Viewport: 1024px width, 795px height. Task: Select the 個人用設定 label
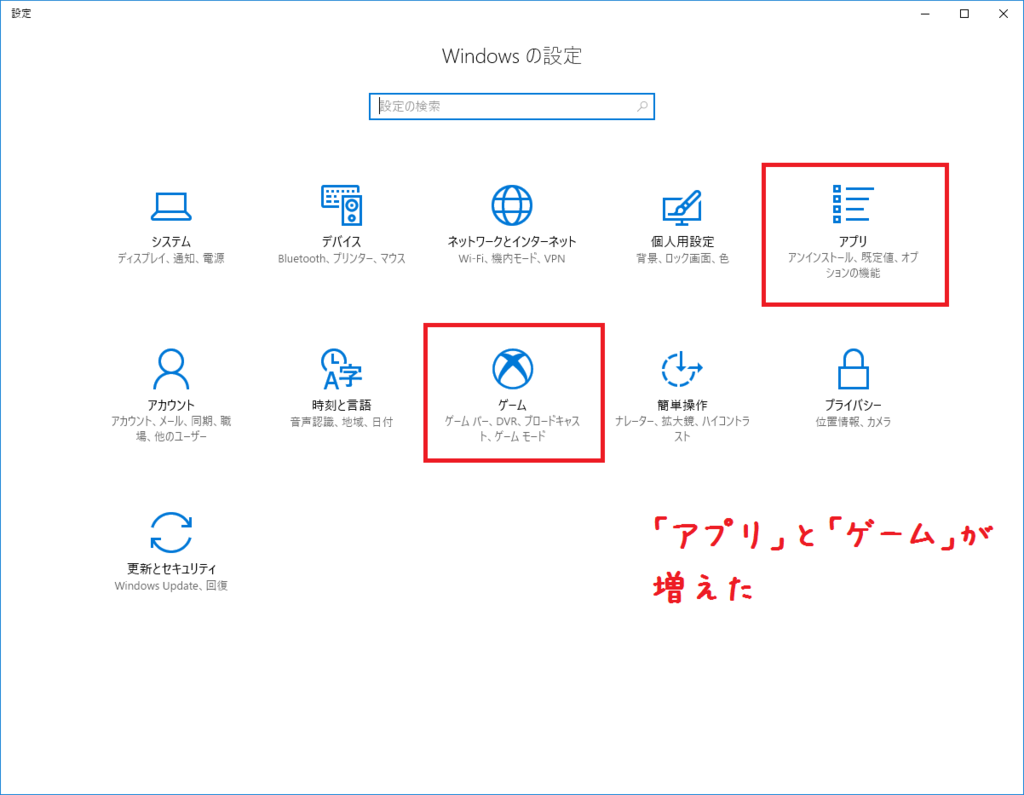pyautogui.click(x=682, y=242)
